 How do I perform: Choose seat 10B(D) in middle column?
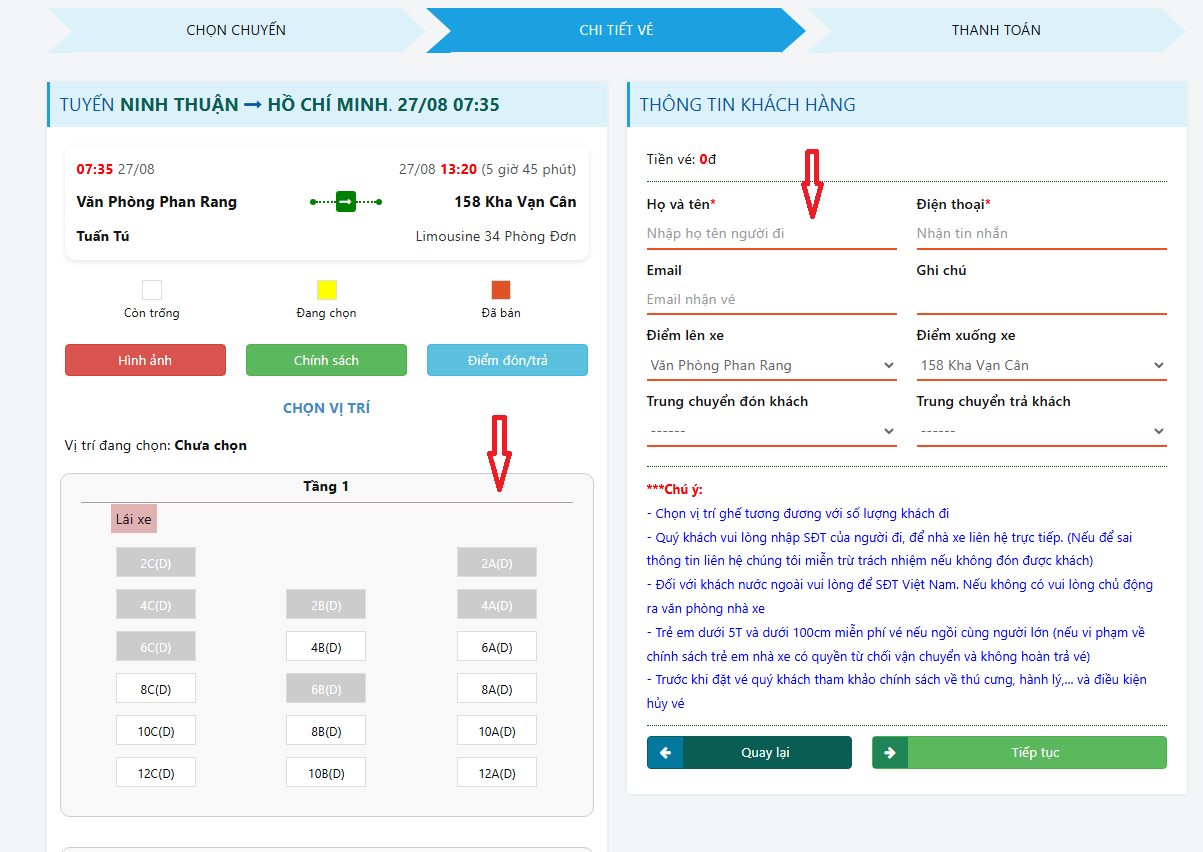pyautogui.click(x=326, y=773)
